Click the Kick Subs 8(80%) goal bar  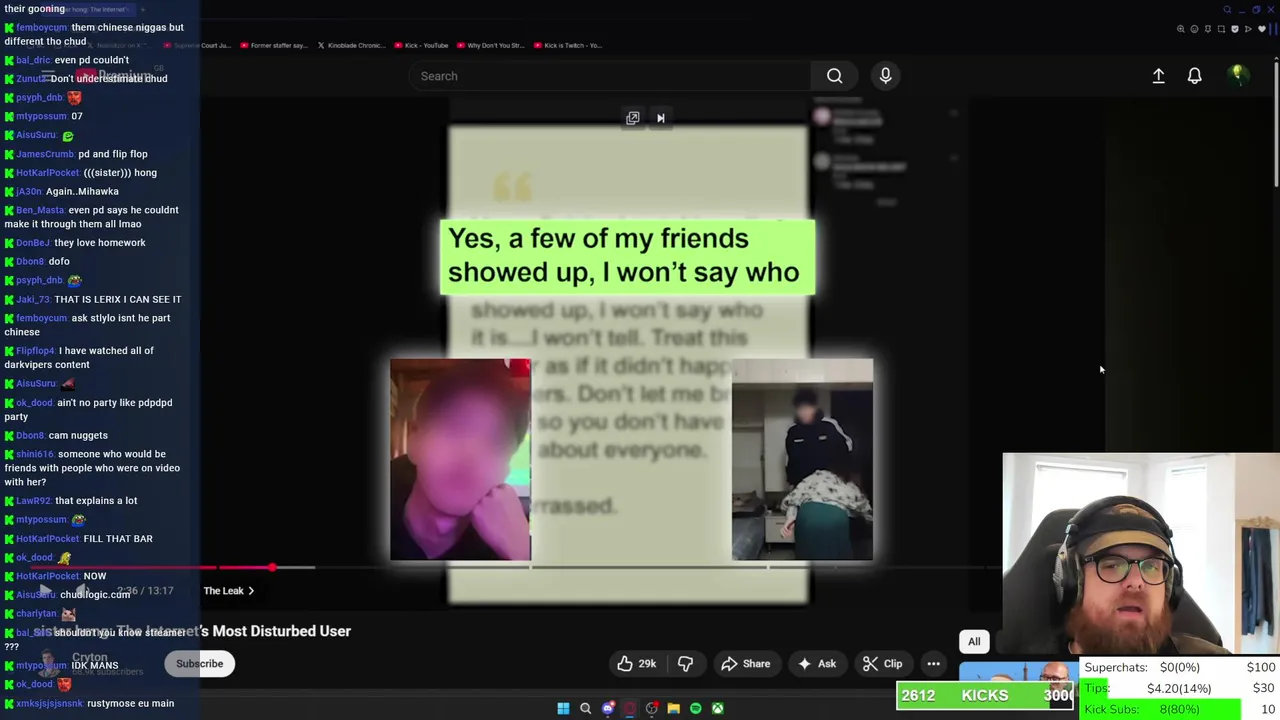point(1180,709)
